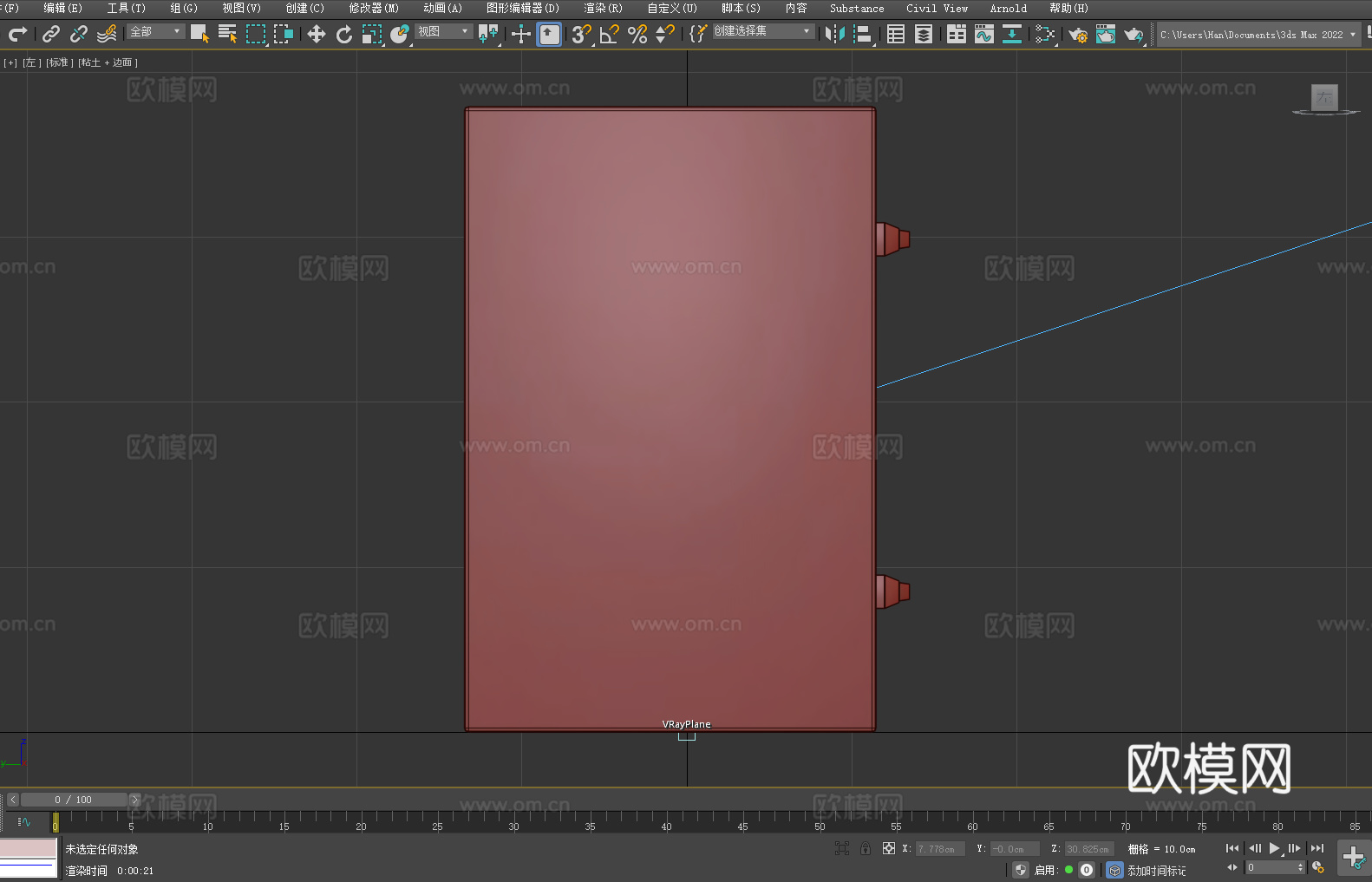Screen dimensions: 1372x882
Task: Click time slider previous frame arrow
Action: [12, 800]
